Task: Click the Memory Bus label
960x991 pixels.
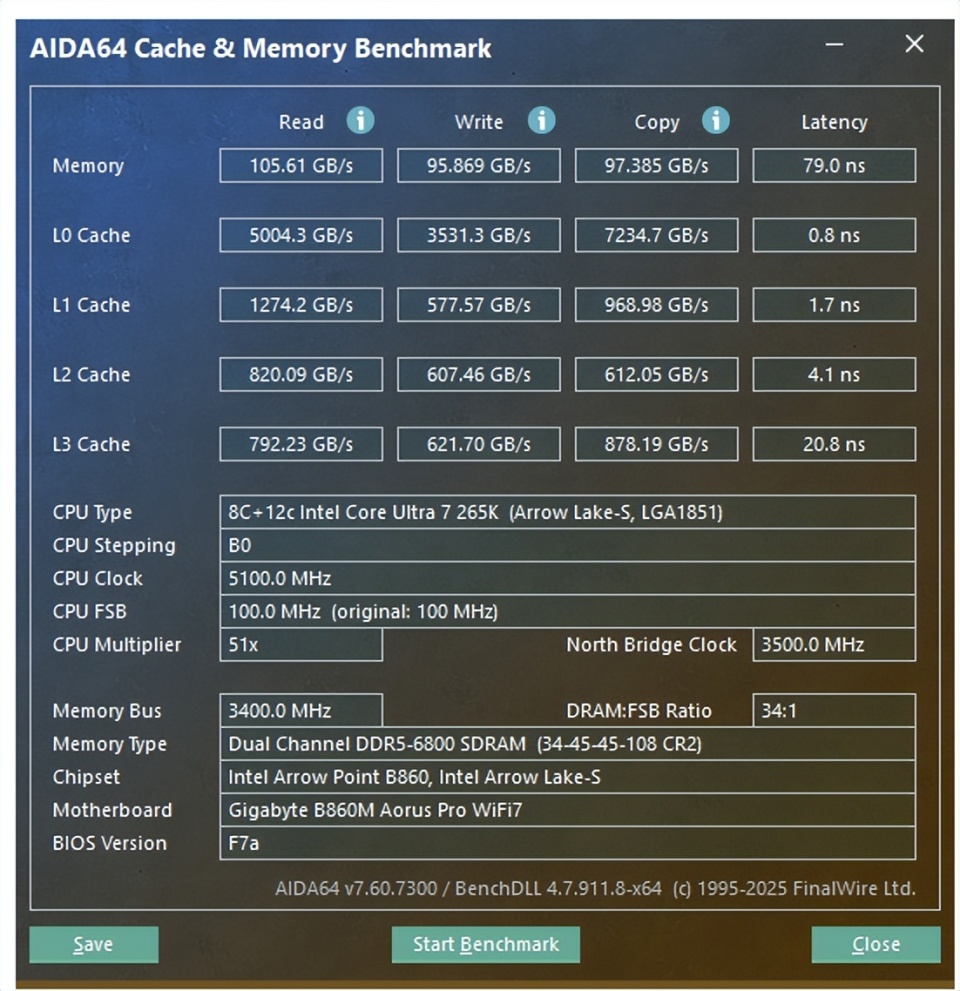Action: [107, 711]
